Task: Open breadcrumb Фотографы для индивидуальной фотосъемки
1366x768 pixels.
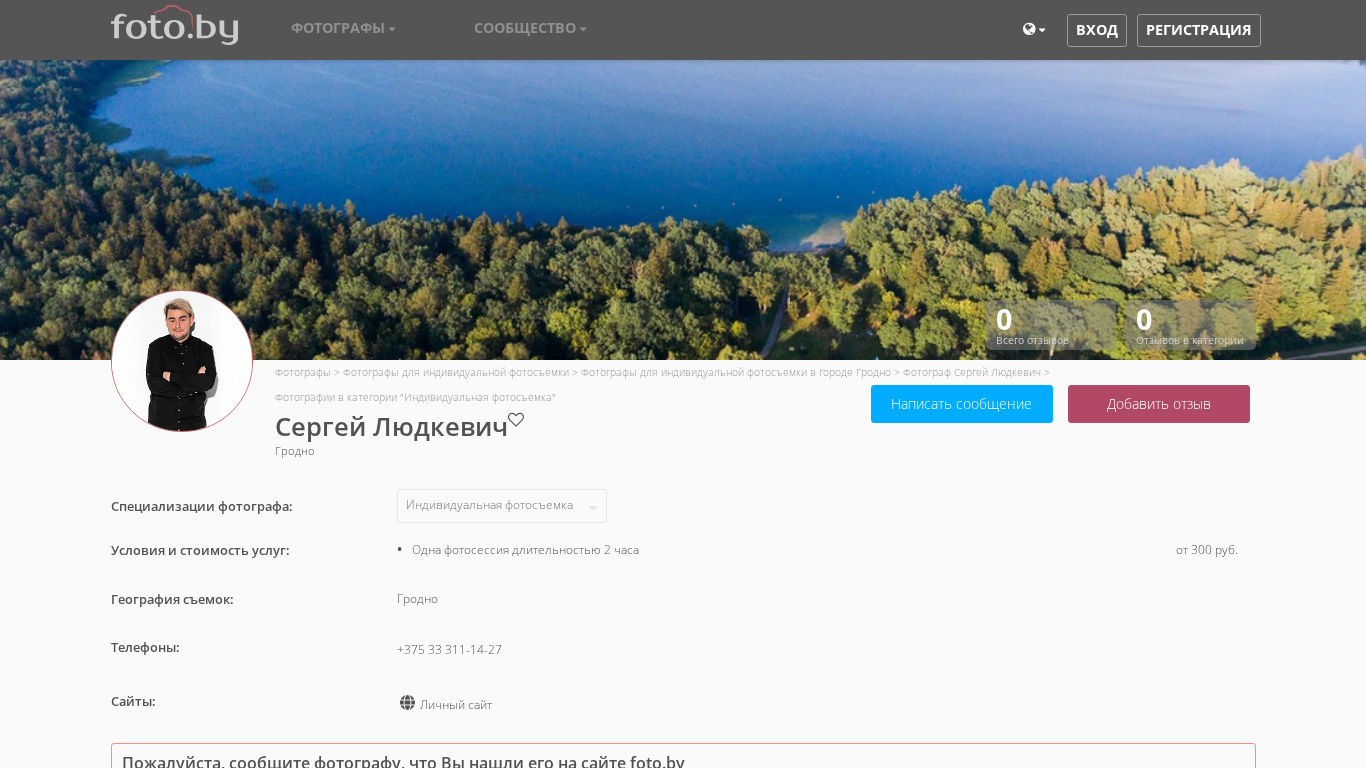Action: coord(456,372)
